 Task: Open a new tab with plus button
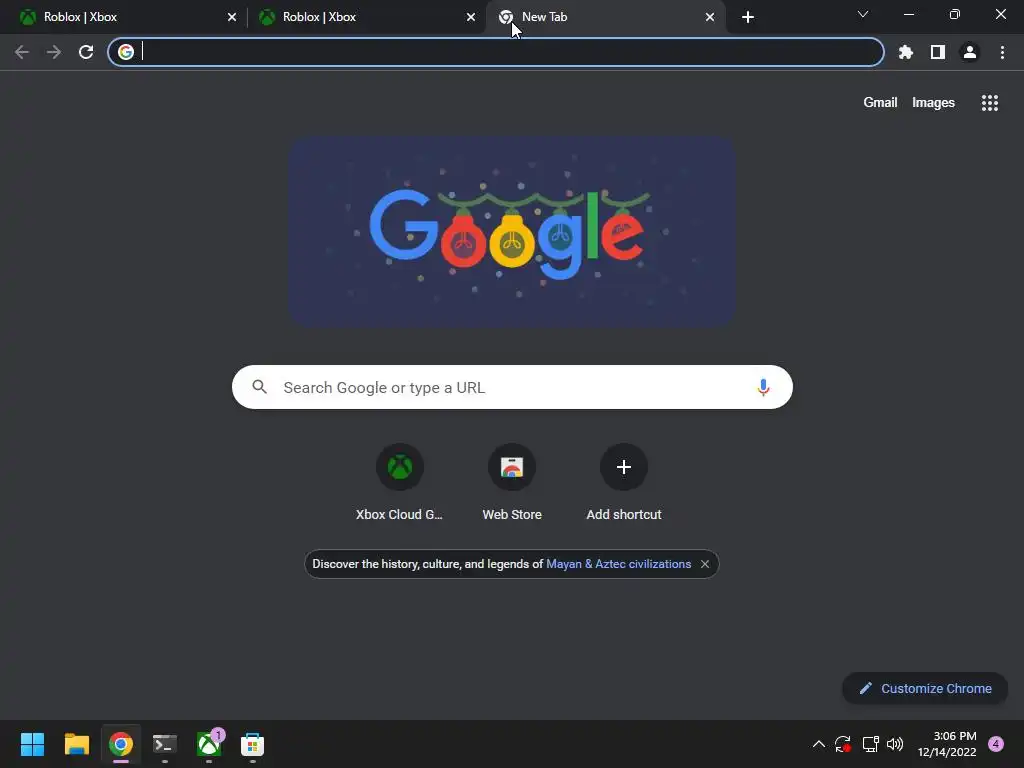point(748,17)
